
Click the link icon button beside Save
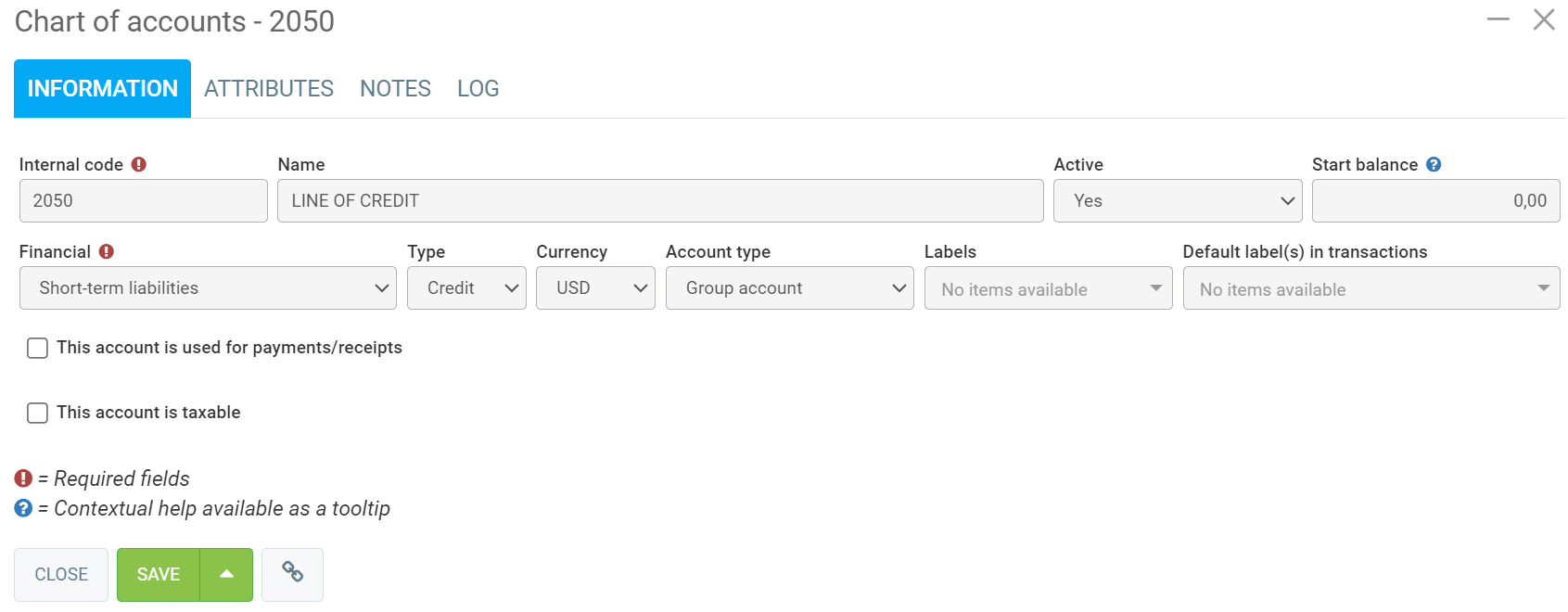click(x=292, y=574)
